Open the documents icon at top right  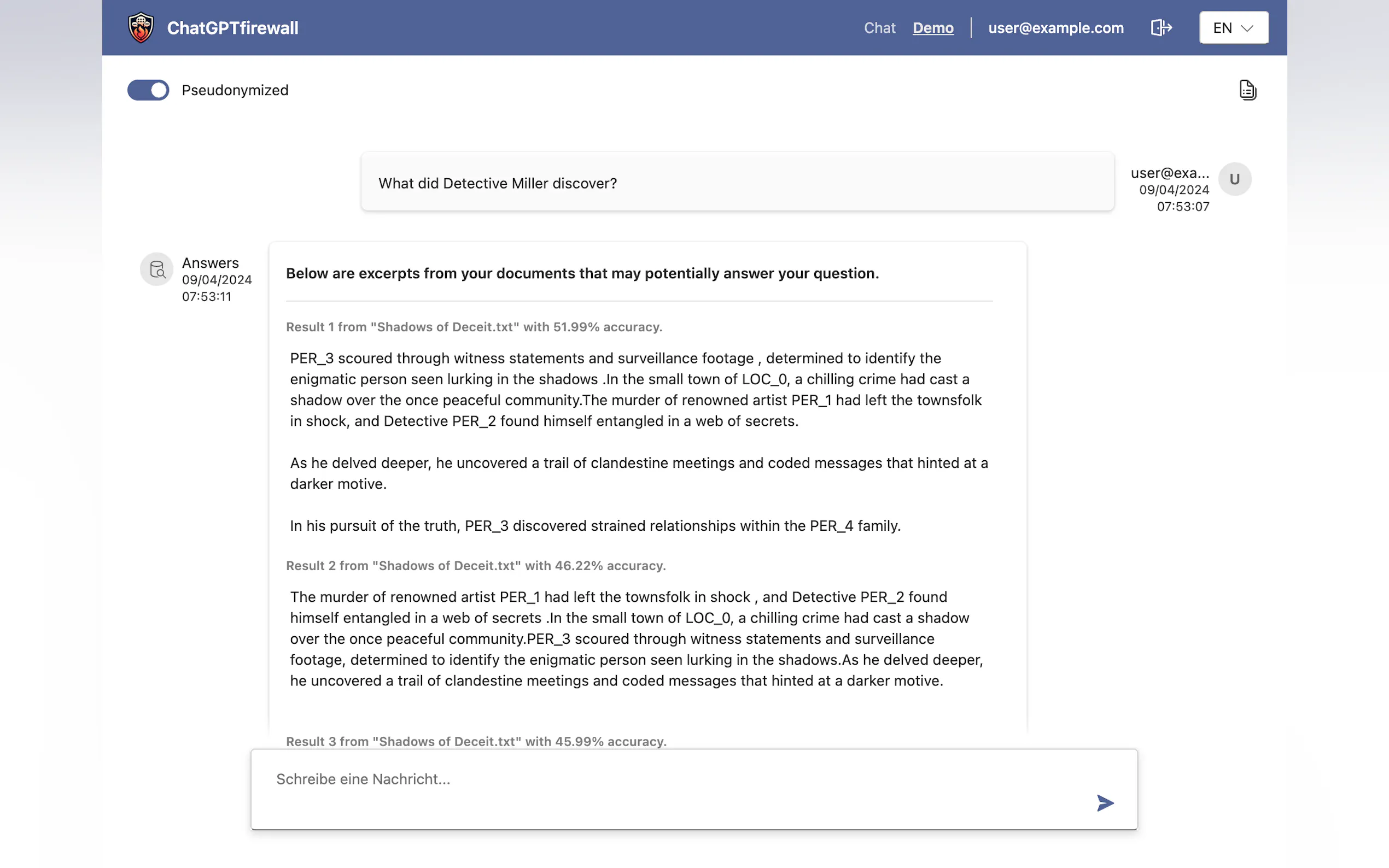(x=1247, y=90)
